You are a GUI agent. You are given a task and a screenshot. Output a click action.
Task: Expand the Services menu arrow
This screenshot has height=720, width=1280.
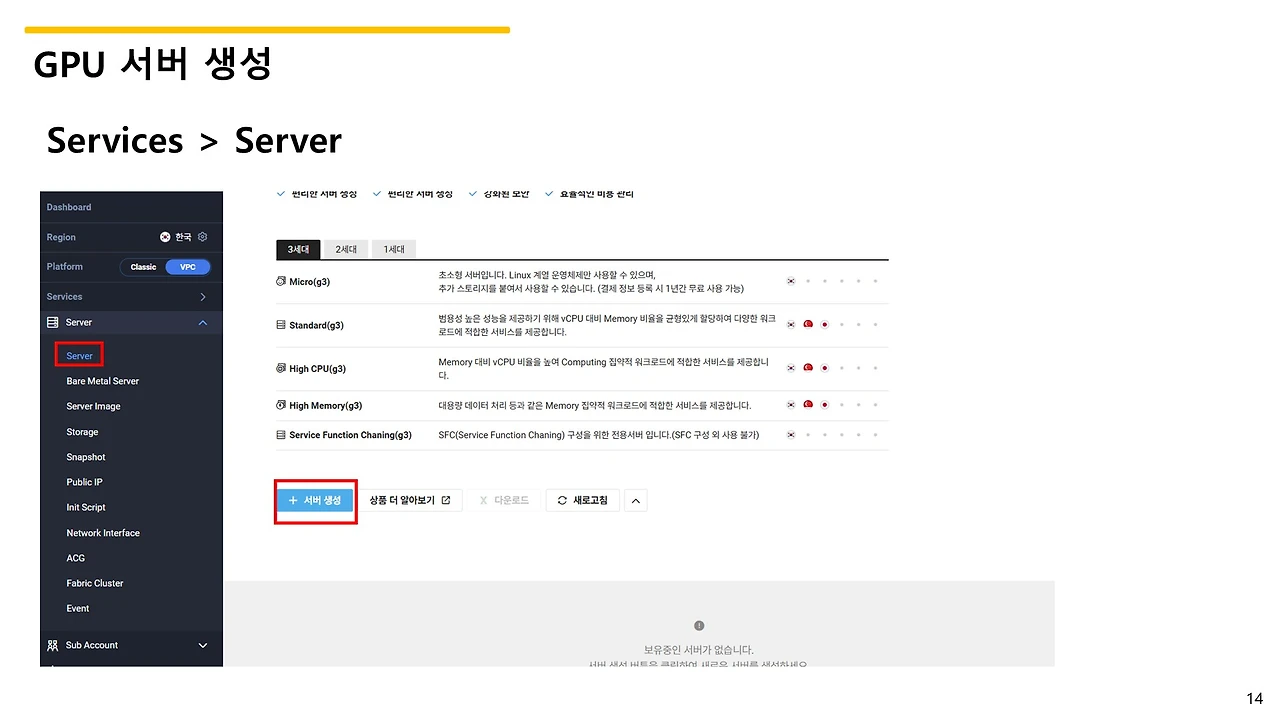pyautogui.click(x=203, y=297)
